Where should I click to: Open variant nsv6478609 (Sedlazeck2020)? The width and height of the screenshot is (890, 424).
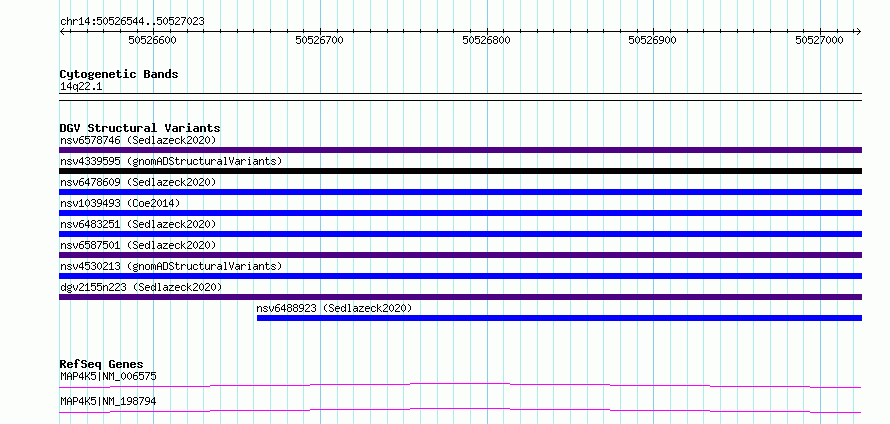tap(138, 182)
